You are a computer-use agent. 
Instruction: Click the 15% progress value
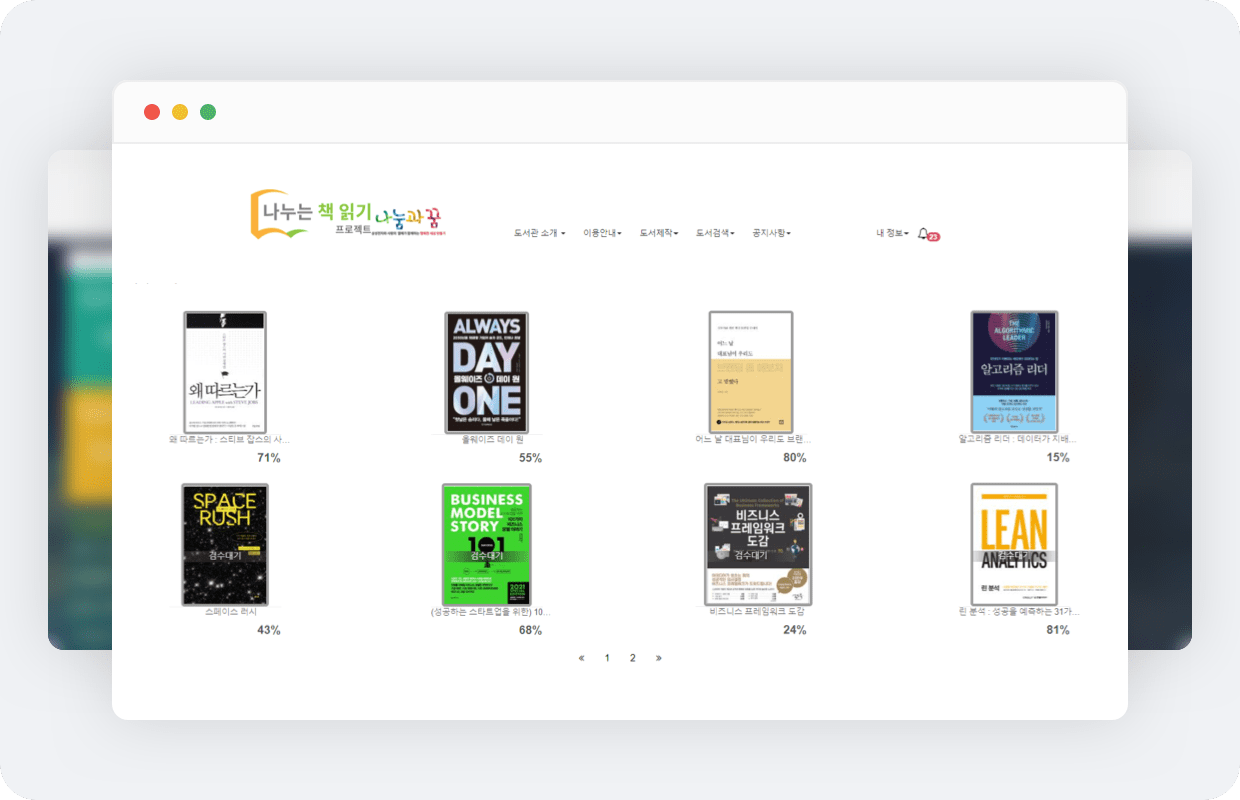coord(1058,458)
